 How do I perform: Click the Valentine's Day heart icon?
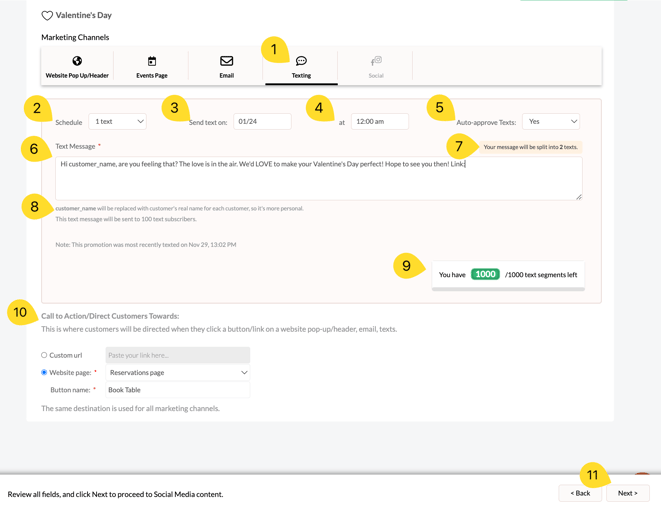[x=47, y=16]
